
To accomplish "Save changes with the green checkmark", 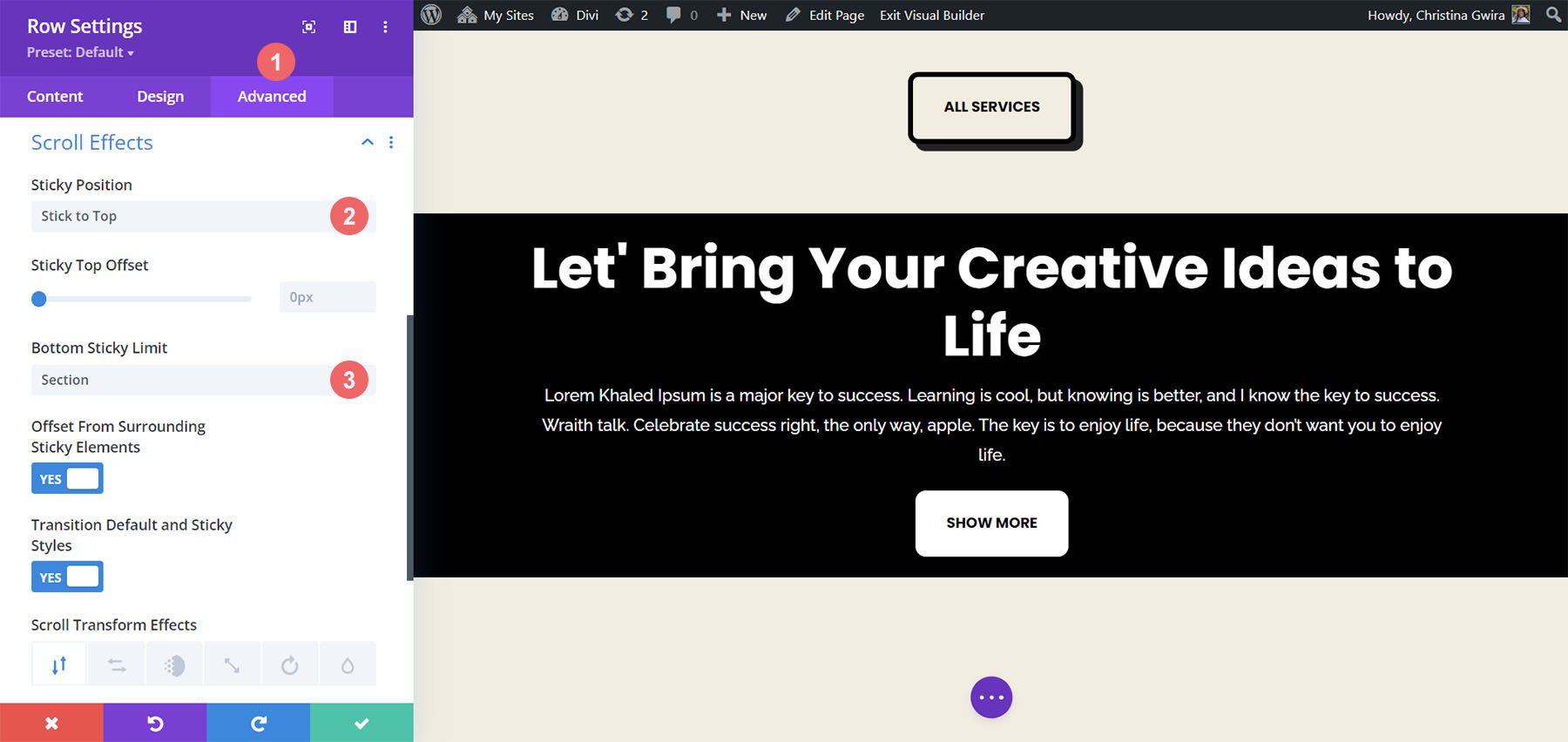I will click(x=362, y=723).
